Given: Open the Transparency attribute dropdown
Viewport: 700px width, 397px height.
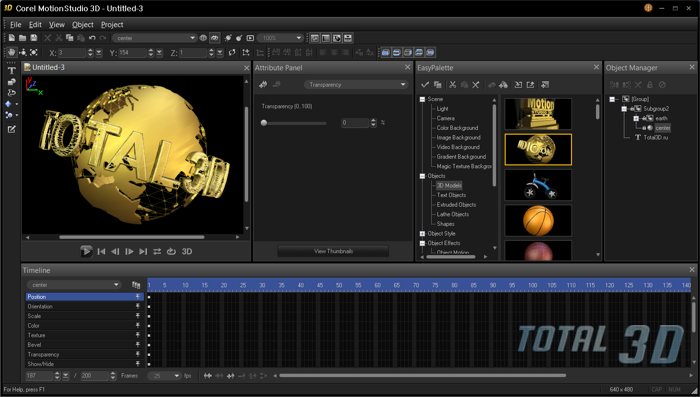Looking at the screenshot, I should coord(356,84).
